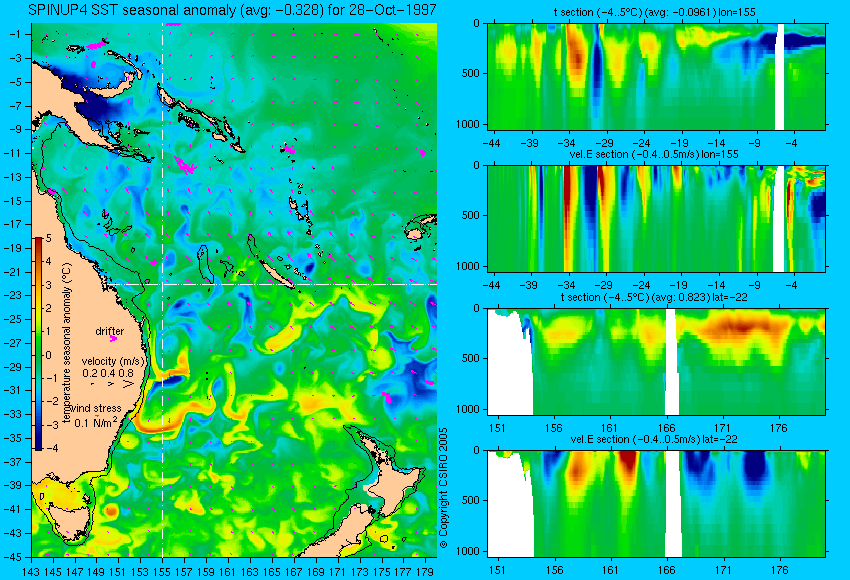
Task: Click the 't section lat=-22' panel title
Action: coord(654,297)
